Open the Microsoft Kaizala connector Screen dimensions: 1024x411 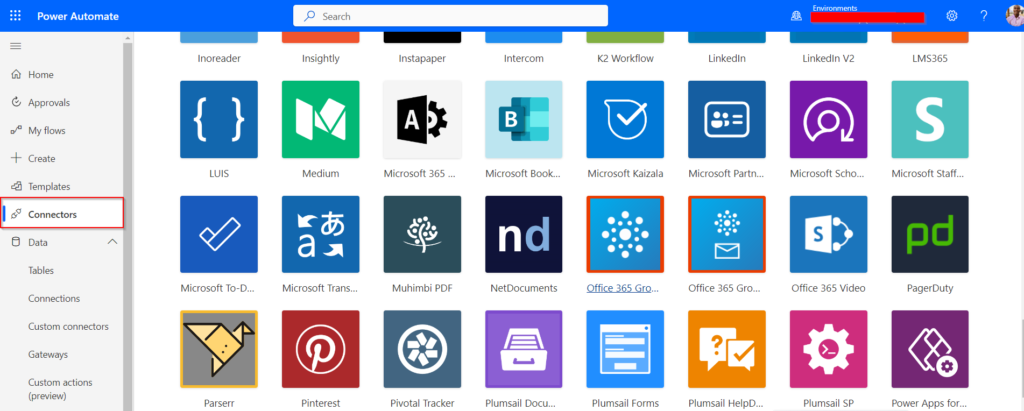click(625, 120)
